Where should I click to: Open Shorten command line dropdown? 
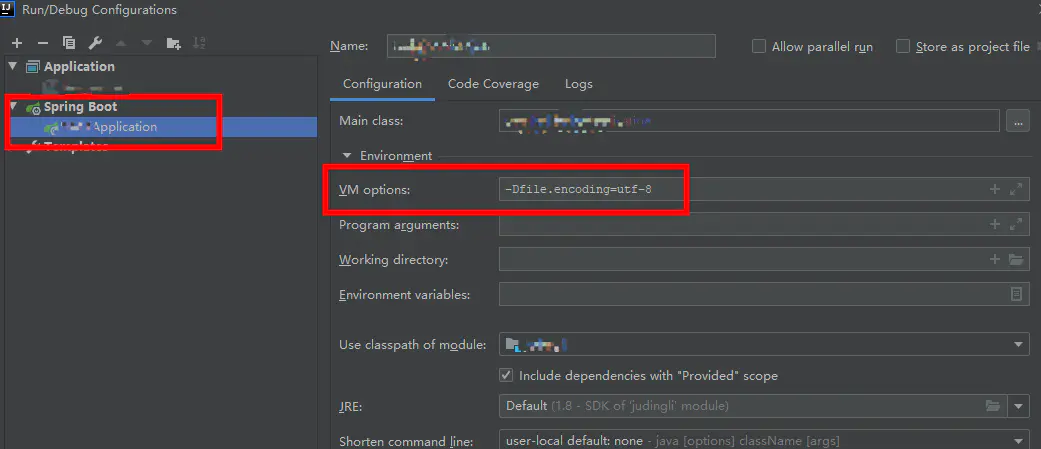[x=1018, y=440]
